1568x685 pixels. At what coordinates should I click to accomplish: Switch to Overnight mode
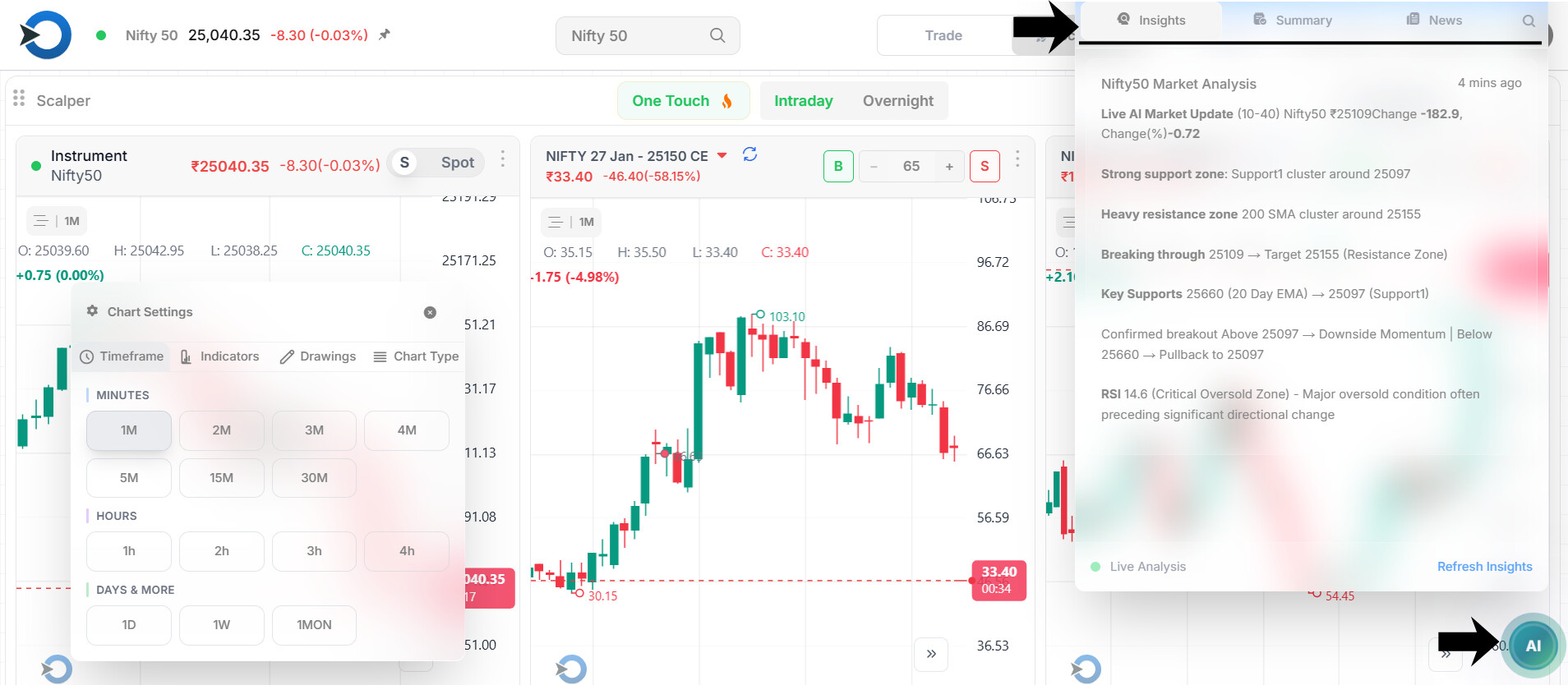[x=897, y=101]
